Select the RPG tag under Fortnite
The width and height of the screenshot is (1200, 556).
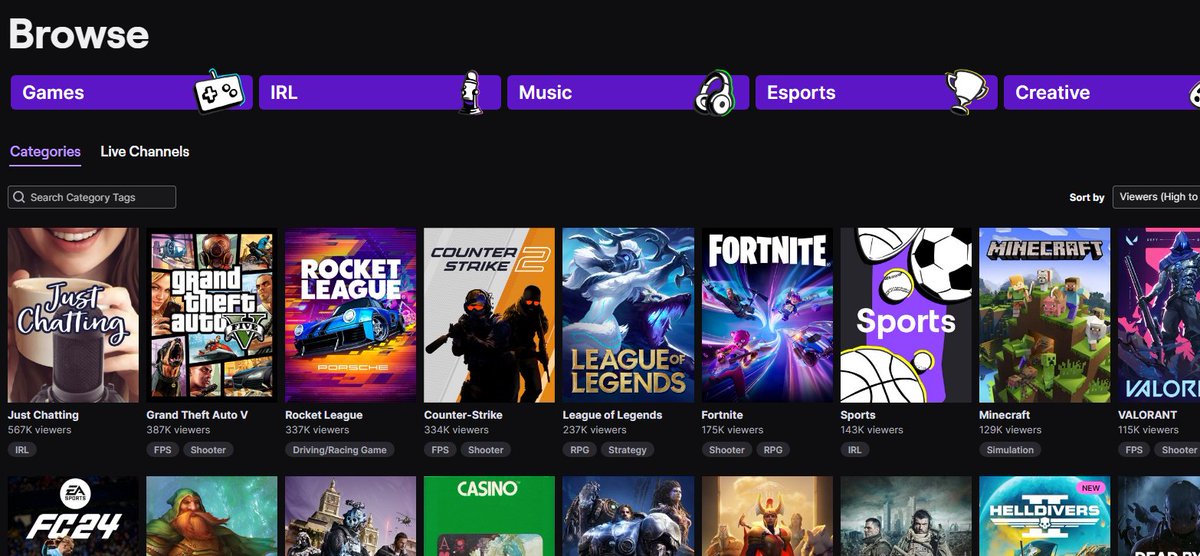[774, 450]
